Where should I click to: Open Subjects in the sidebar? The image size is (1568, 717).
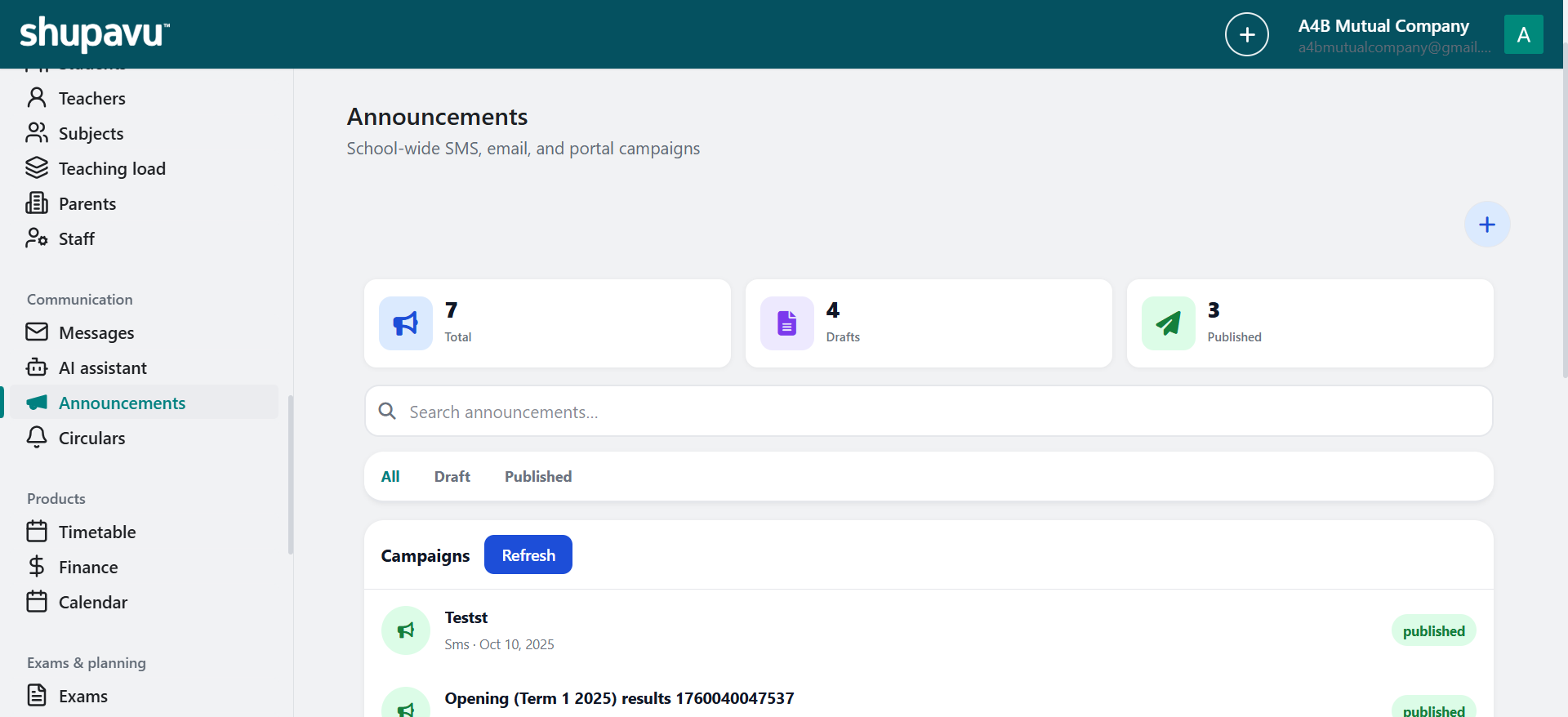pyautogui.click(x=91, y=134)
